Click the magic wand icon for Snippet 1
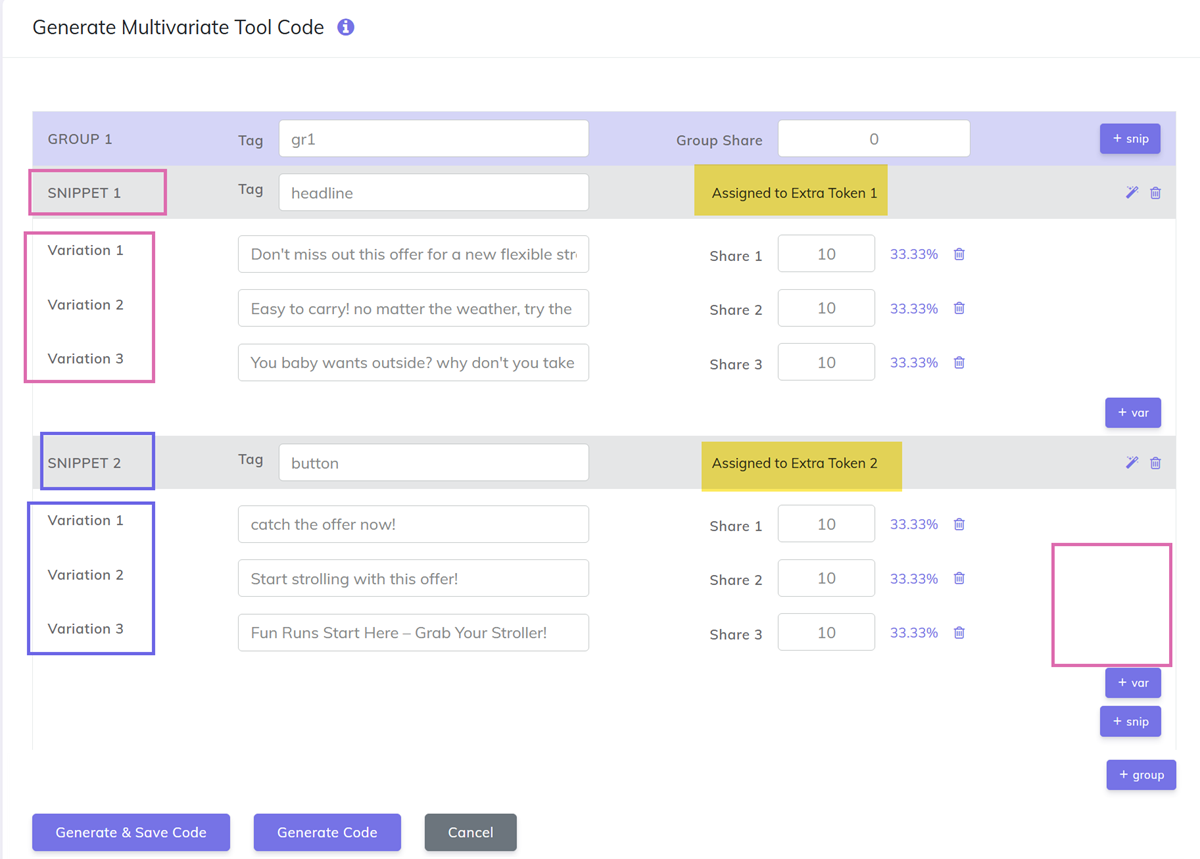The width and height of the screenshot is (1200, 859). pos(1131,192)
